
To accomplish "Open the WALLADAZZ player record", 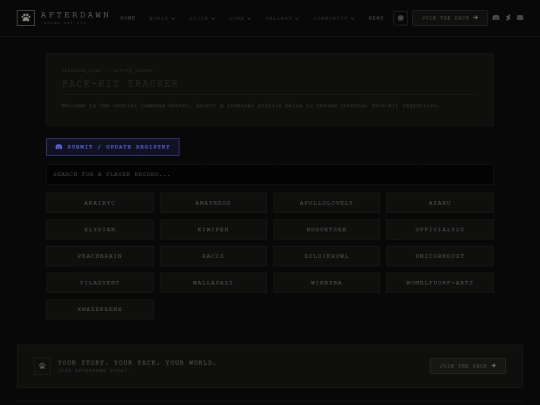I will [213, 283].
